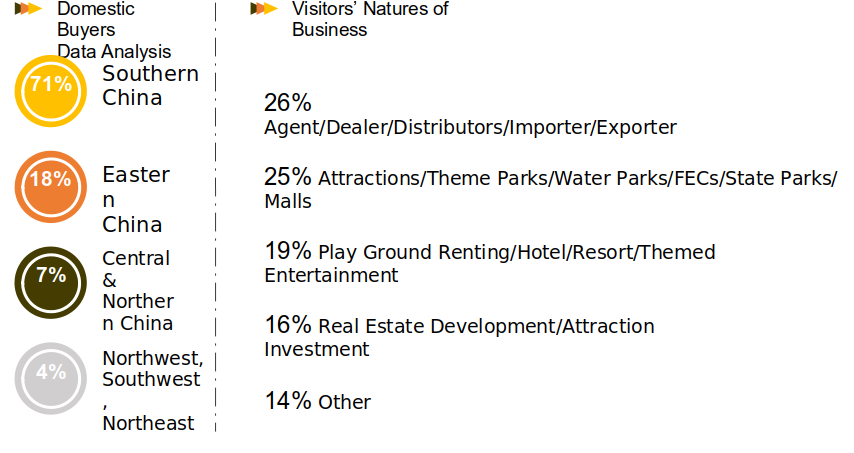Click the 26% figure
The width and height of the screenshot is (854, 453).
point(288,102)
